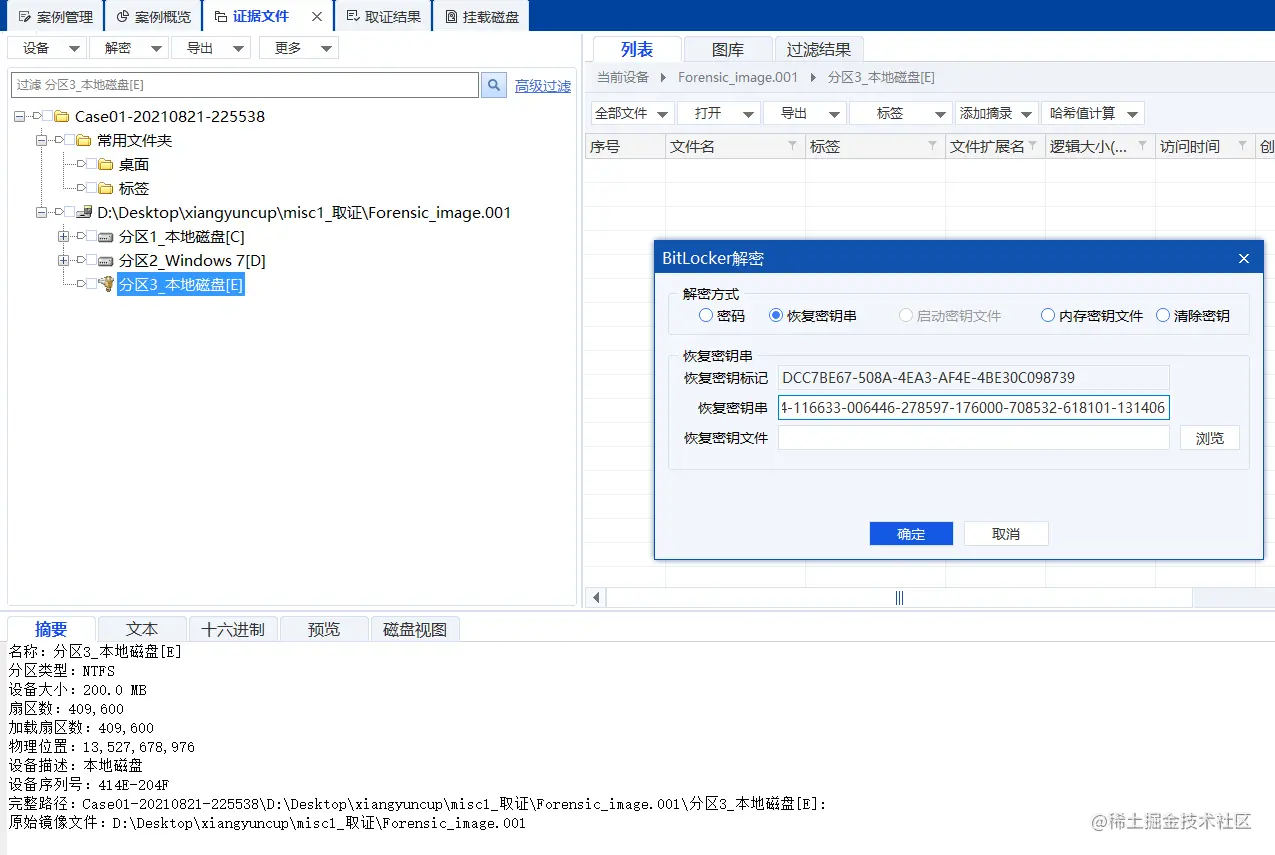This screenshot has width=1275, height=855.
Task: Open the 十六进制 view tab
Action: click(232, 628)
